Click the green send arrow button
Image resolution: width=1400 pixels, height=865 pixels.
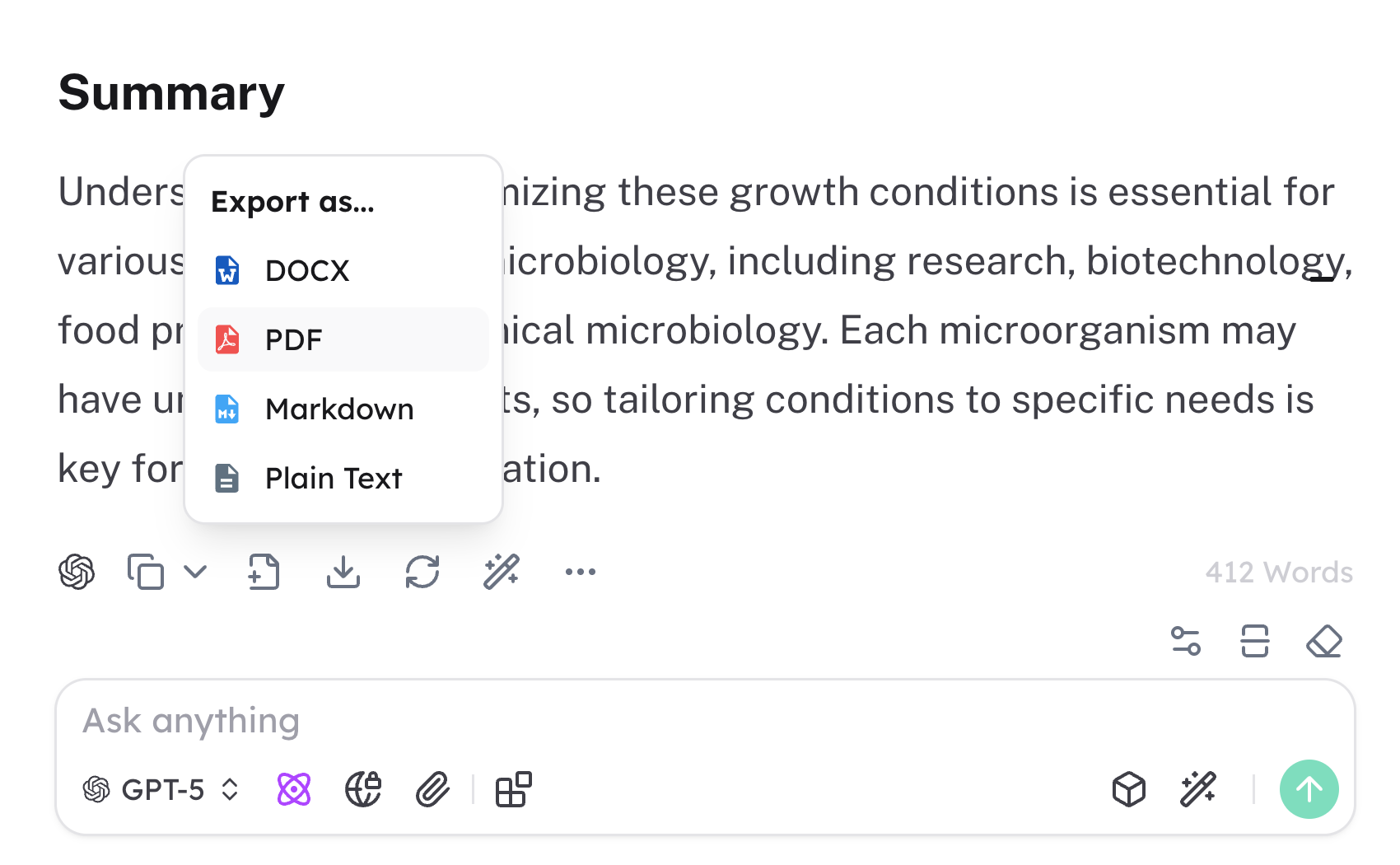tap(1309, 789)
